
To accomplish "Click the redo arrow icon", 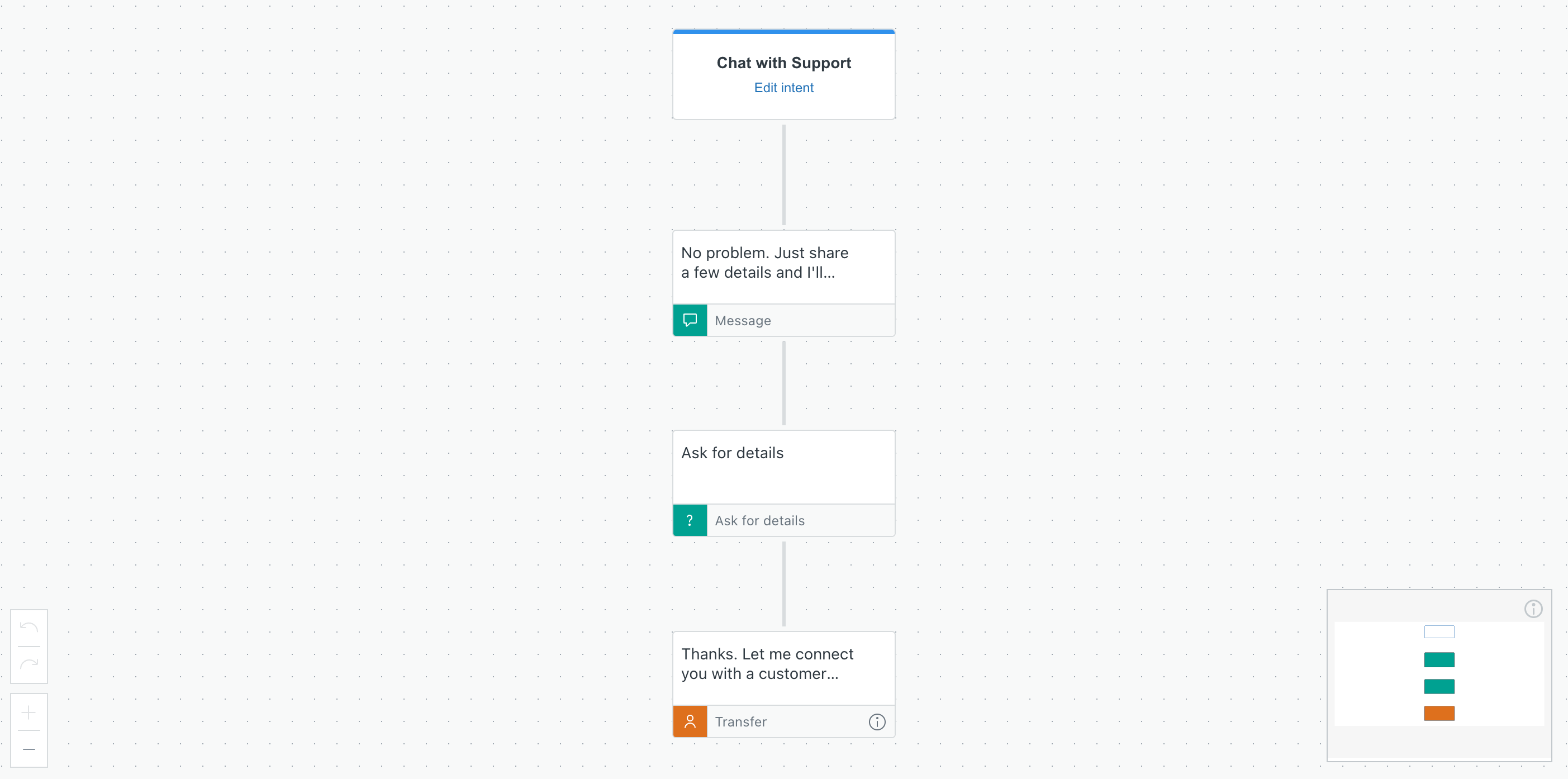I will point(28,664).
